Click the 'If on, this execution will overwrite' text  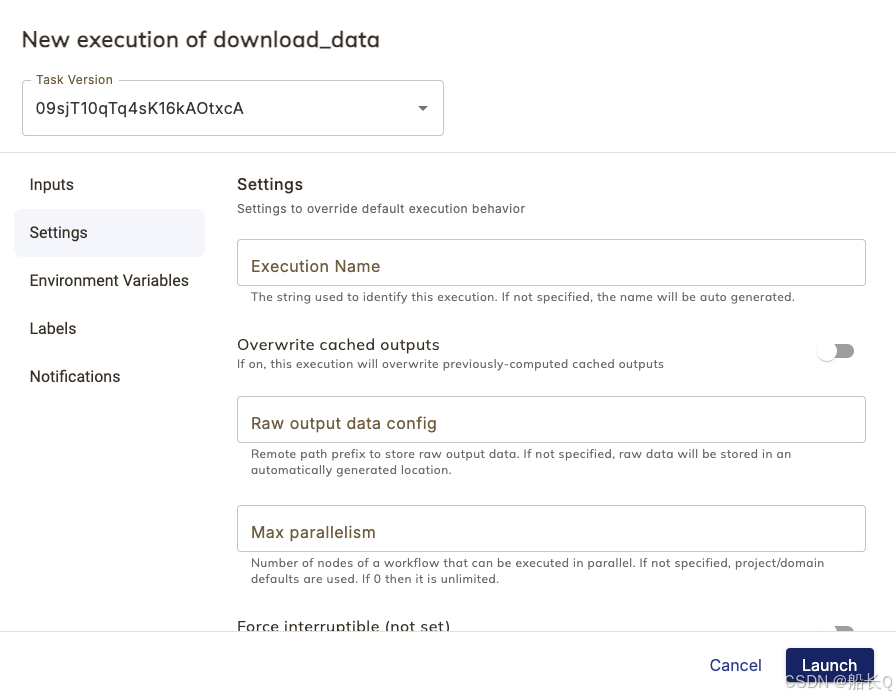(450, 364)
